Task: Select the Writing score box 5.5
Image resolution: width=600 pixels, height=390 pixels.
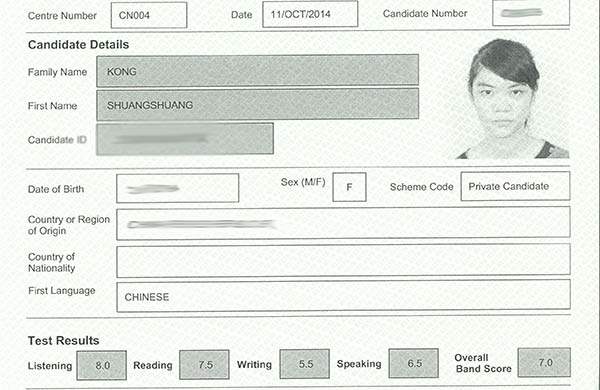Action: tap(305, 364)
